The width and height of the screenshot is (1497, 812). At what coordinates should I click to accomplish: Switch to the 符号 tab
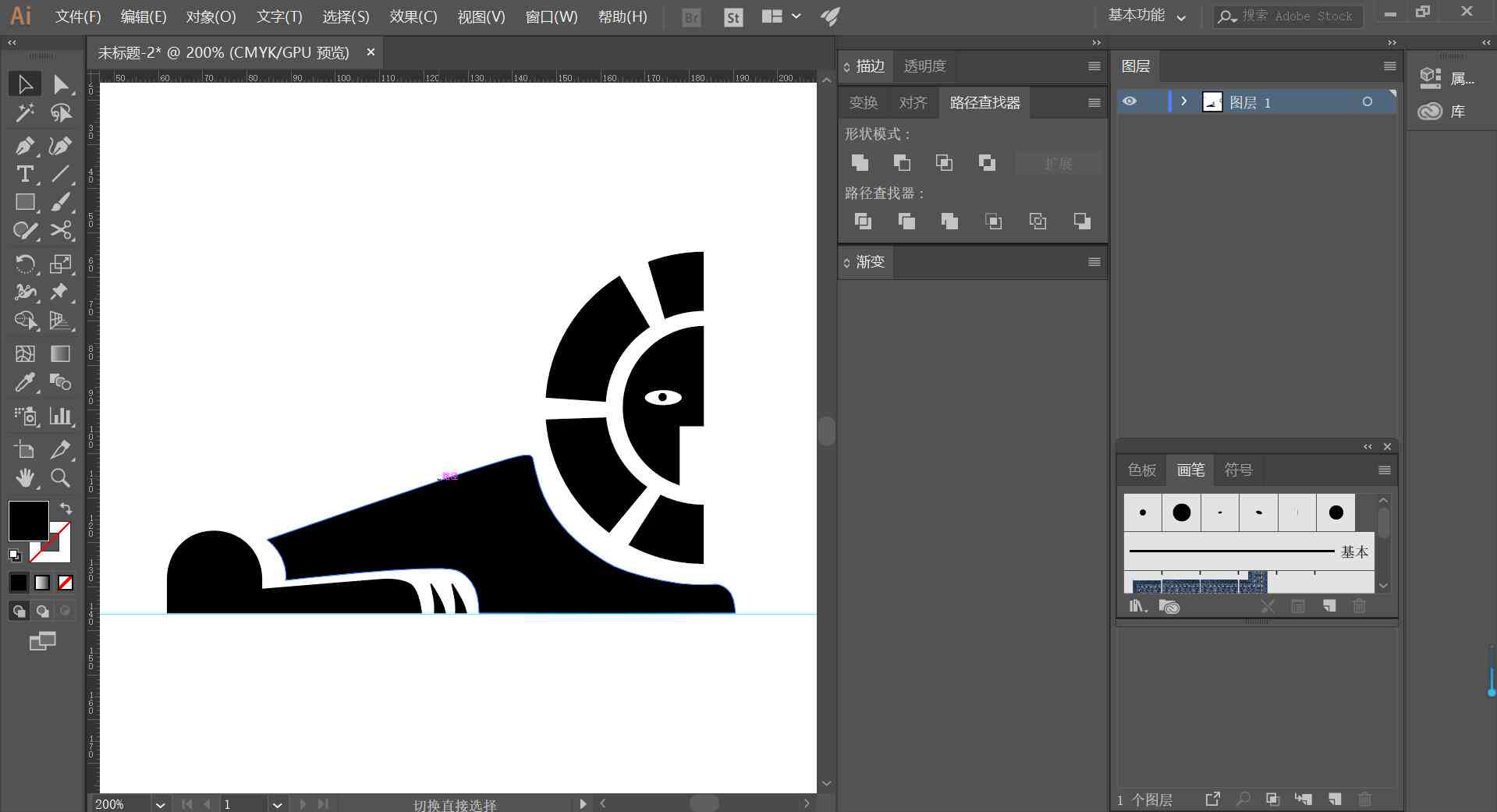[1238, 470]
